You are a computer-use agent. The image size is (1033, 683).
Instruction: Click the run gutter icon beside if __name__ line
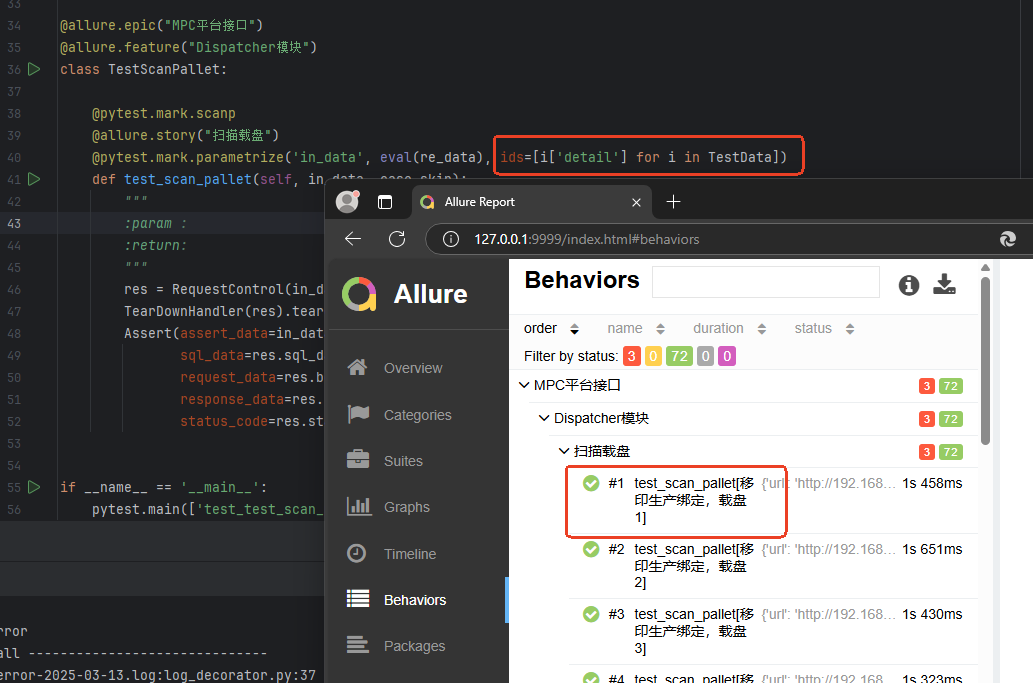click(34, 487)
